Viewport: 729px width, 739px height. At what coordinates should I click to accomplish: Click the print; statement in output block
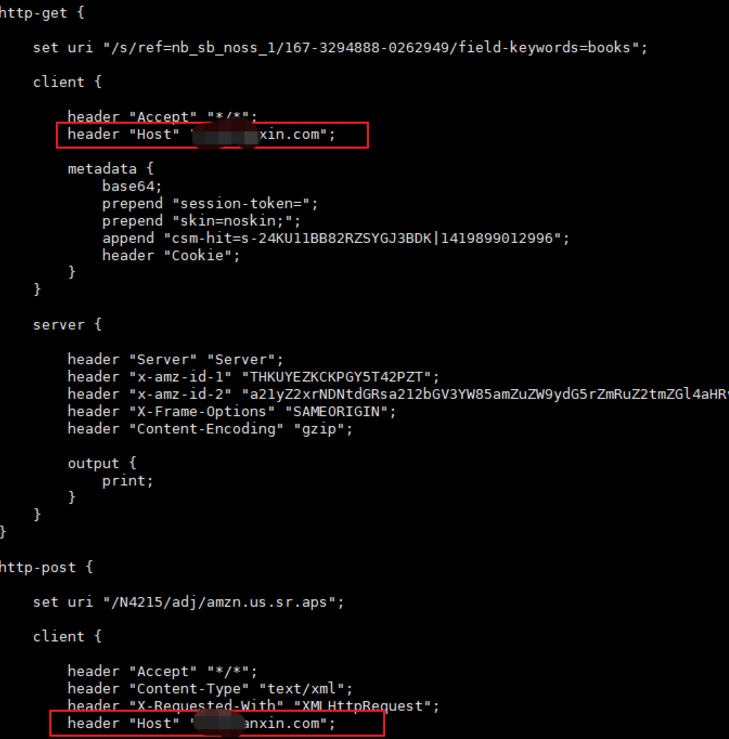coord(128,481)
